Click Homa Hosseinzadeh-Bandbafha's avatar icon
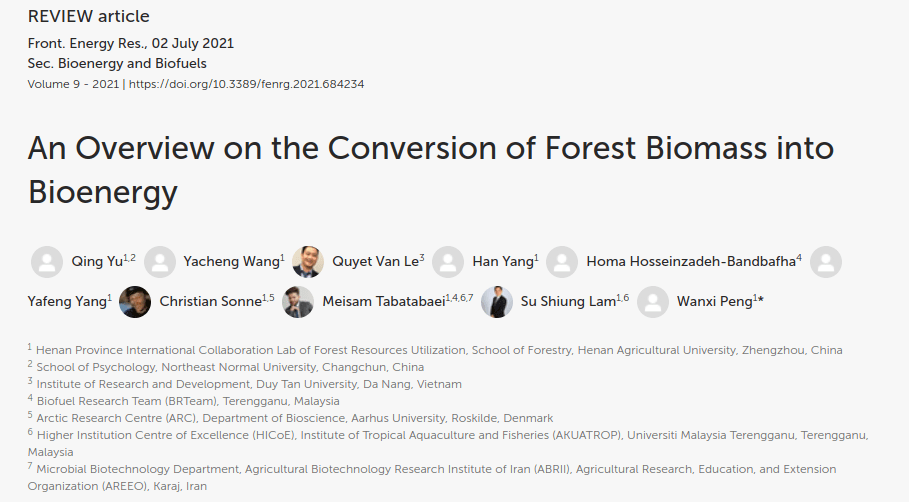This screenshot has width=909, height=502. tap(562, 262)
